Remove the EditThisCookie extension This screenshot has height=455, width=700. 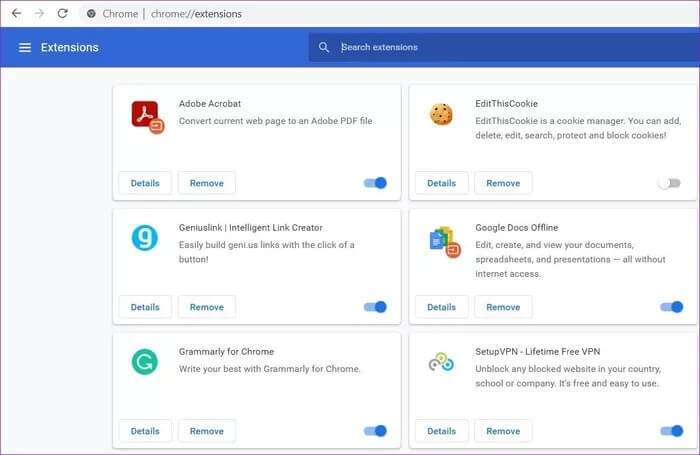[503, 183]
